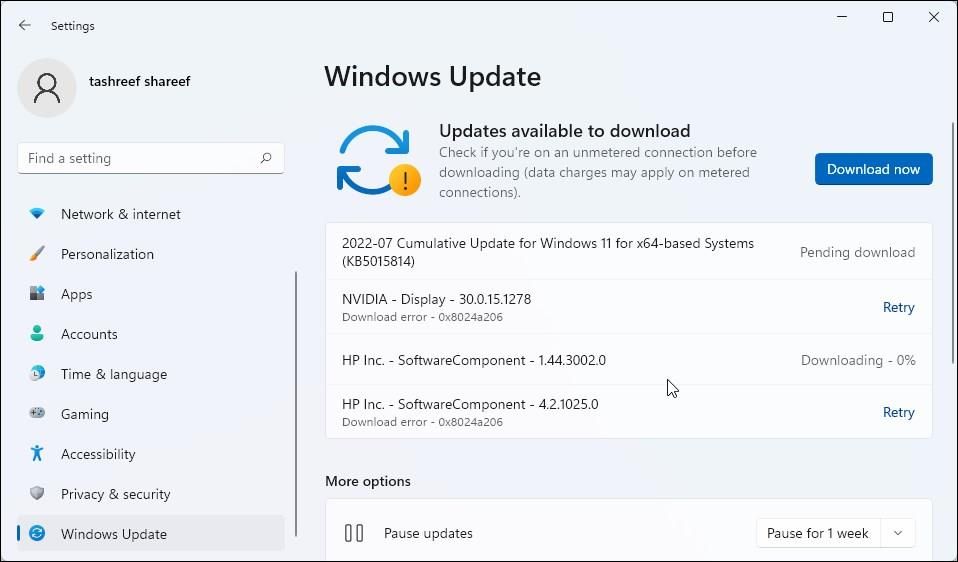Image resolution: width=958 pixels, height=562 pixels.
Task: Click the Windows Update page title
Action: pyautogui.click(x=433, y=76)
